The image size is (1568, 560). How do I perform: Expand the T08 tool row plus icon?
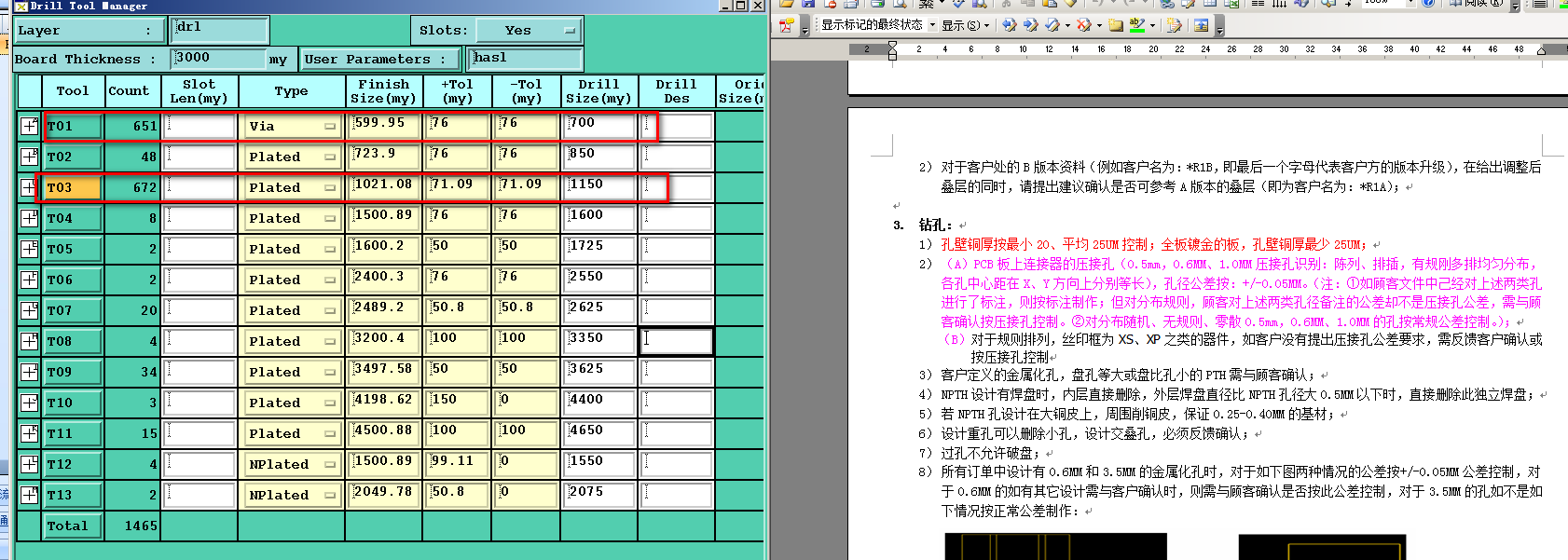pyautogui.click(x=29, y=341)
